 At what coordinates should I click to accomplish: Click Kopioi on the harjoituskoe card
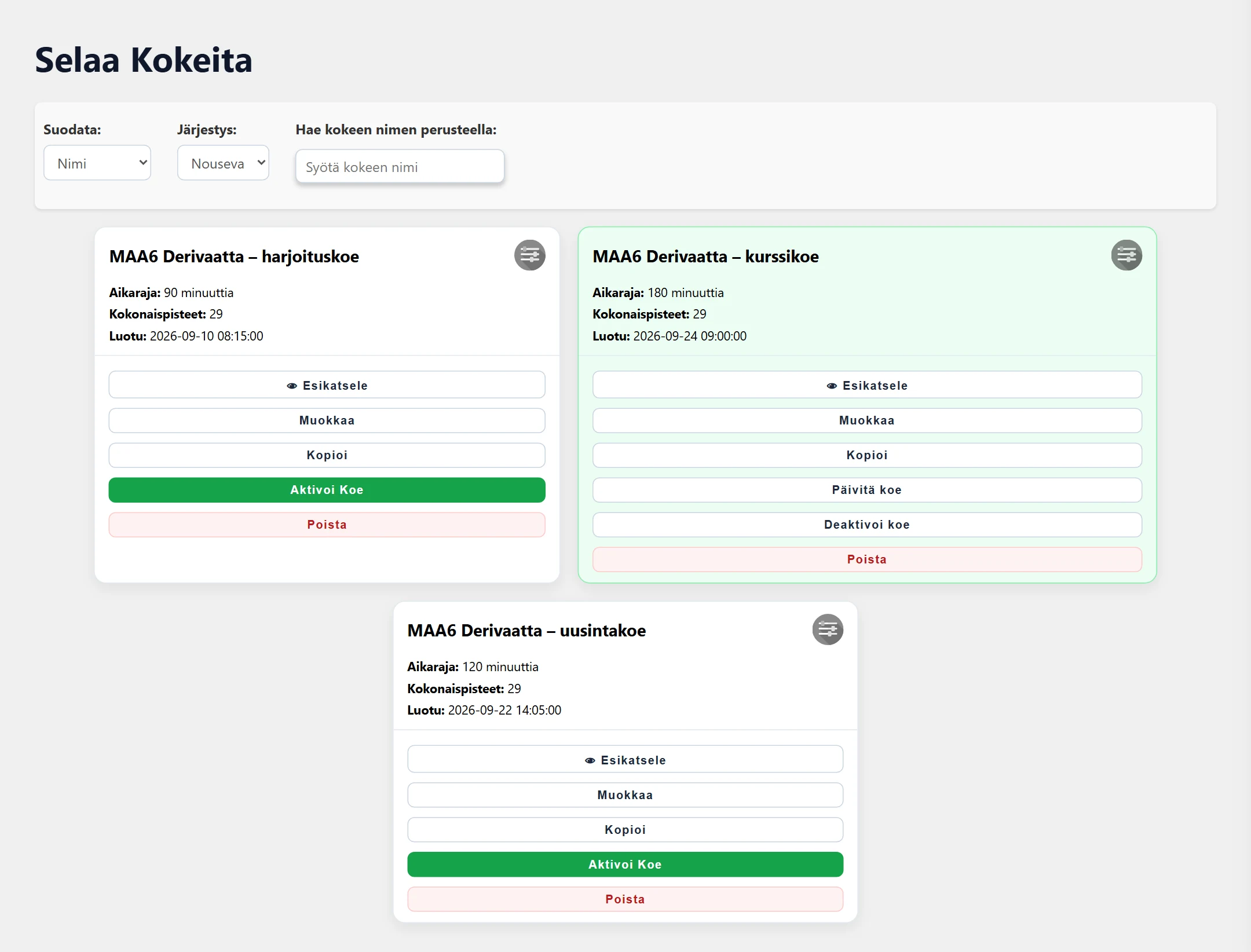[327, 455]
